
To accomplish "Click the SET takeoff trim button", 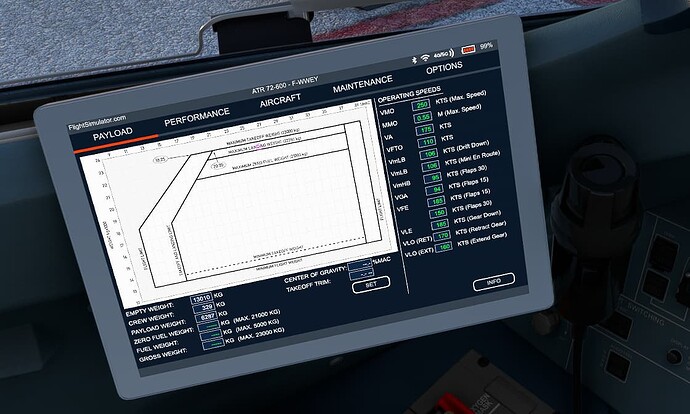I will (371, 284).
